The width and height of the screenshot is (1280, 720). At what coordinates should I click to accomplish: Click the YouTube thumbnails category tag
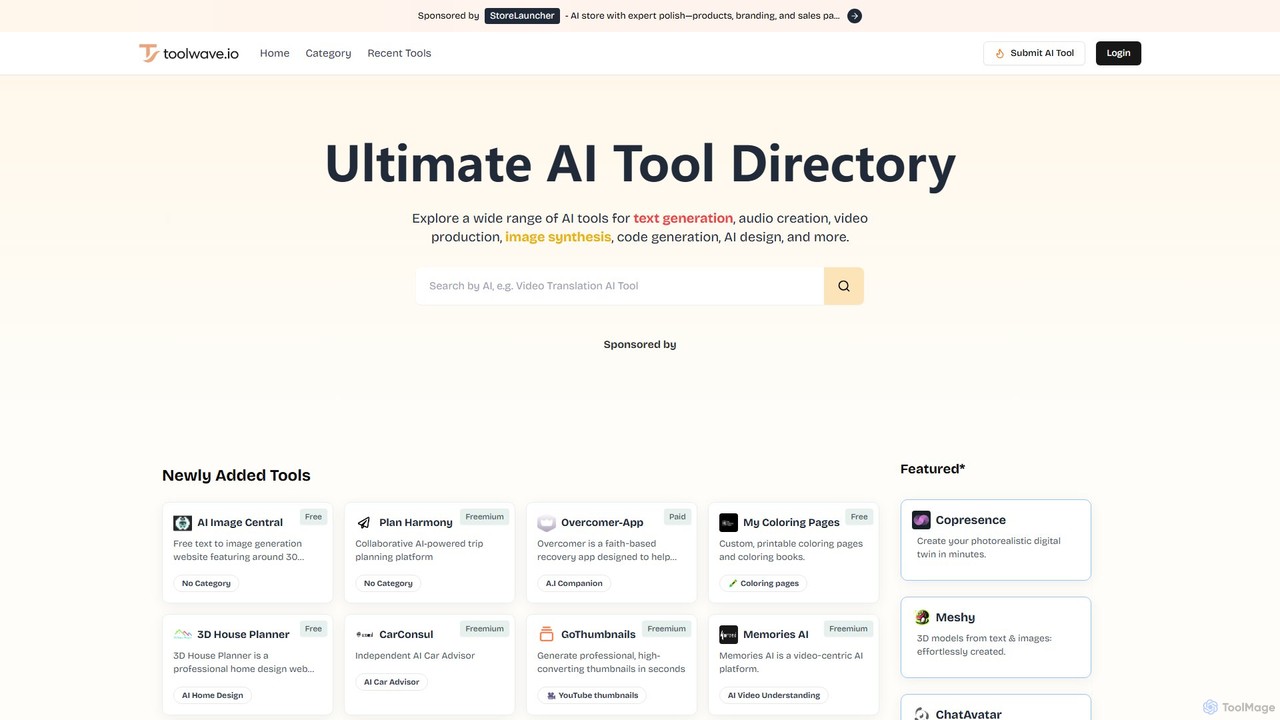[x=592, y=695]
